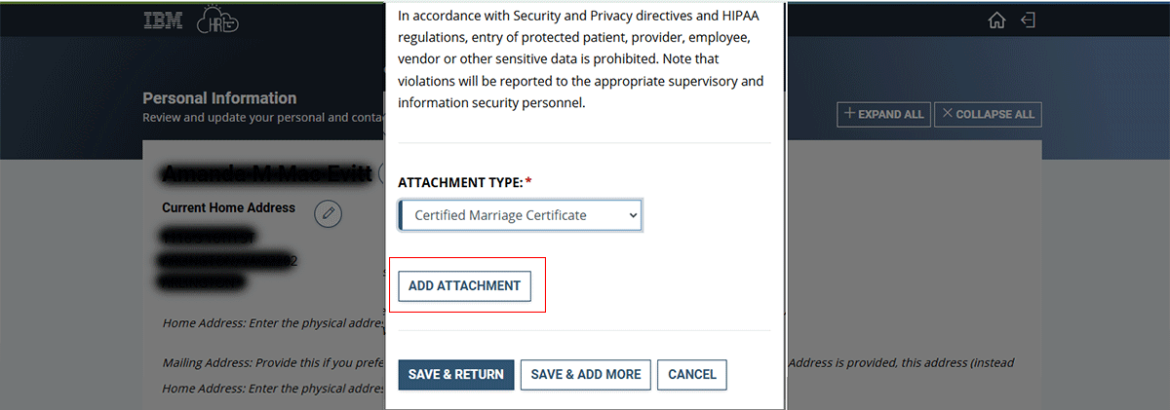Select the Current Home Address label
This screenshot has width=1170, height=410.
coord(229,208)
